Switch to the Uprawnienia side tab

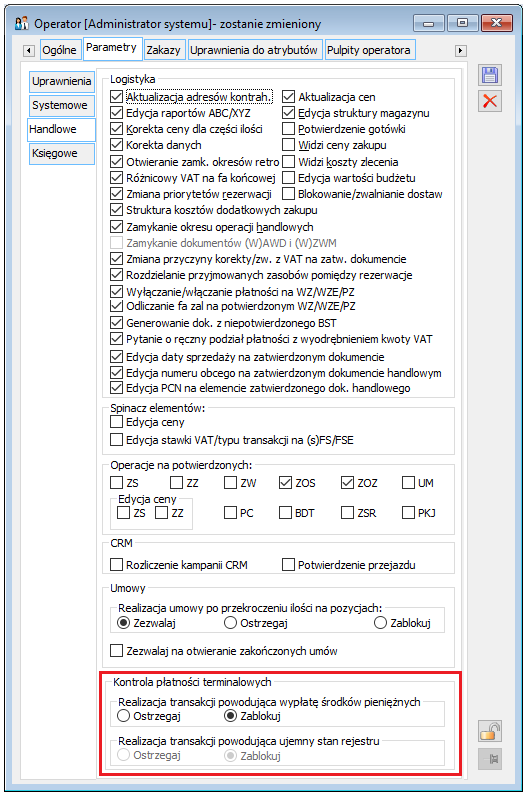coord(61,81)
